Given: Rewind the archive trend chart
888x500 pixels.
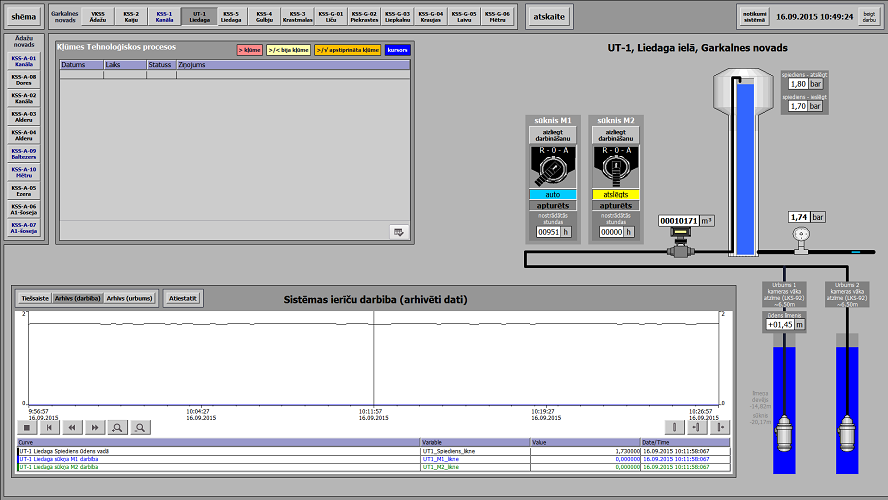Looking at the screenshot, I should click(72, 427).
